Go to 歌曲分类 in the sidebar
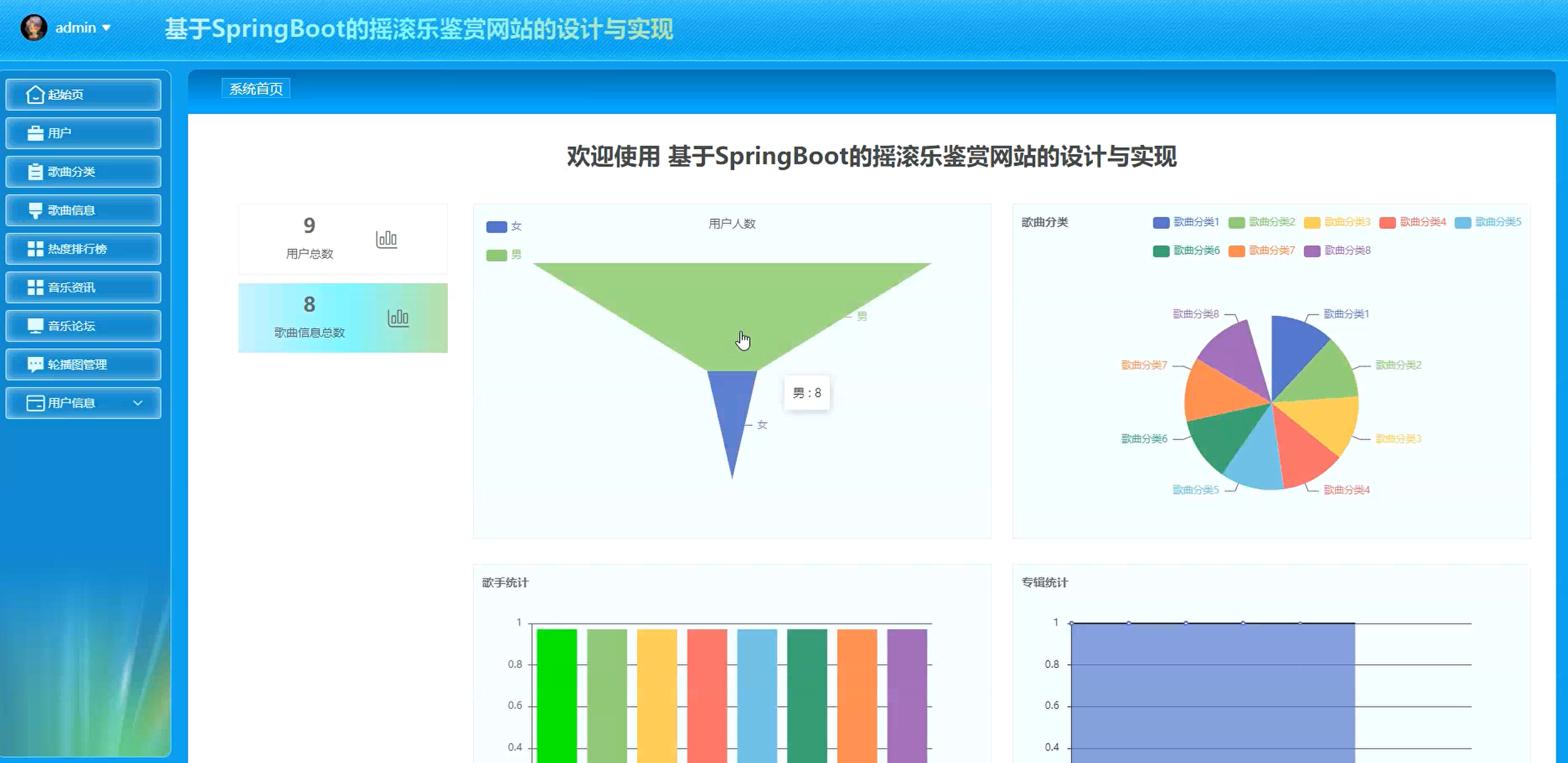The width and height of the screenshot is (1568, 763). [x=84, y=172]
